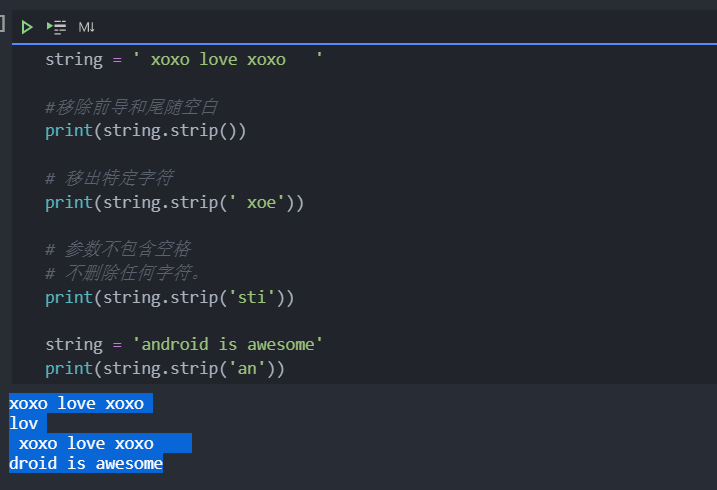This screenshot has width=717, height=490.
Task: Click the string = 'android is awesome' line
Action: click(x=184, y=344)
